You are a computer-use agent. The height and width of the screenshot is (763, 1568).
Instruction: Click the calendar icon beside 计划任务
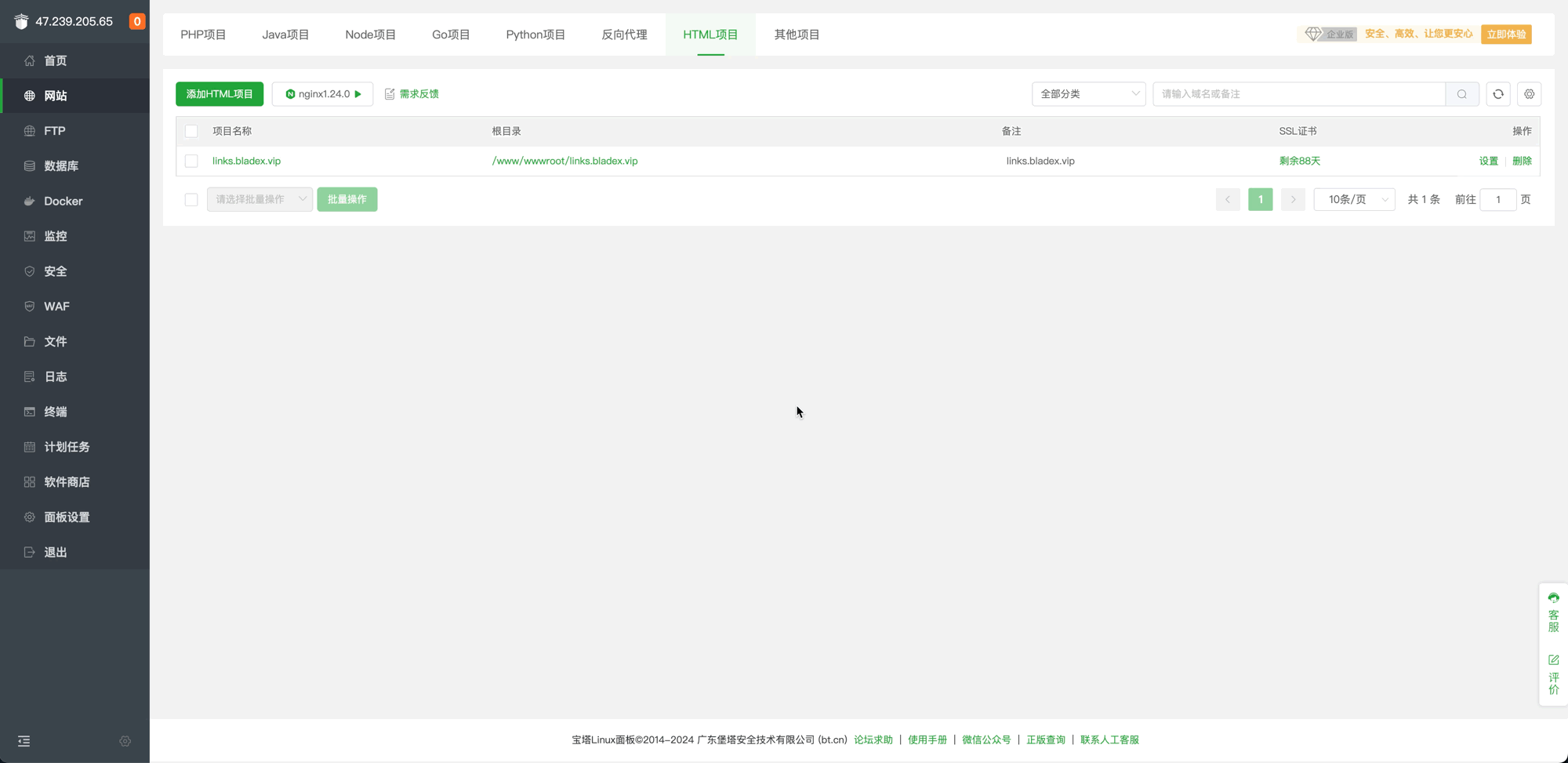pyautogui.click(x=29, y=447)
